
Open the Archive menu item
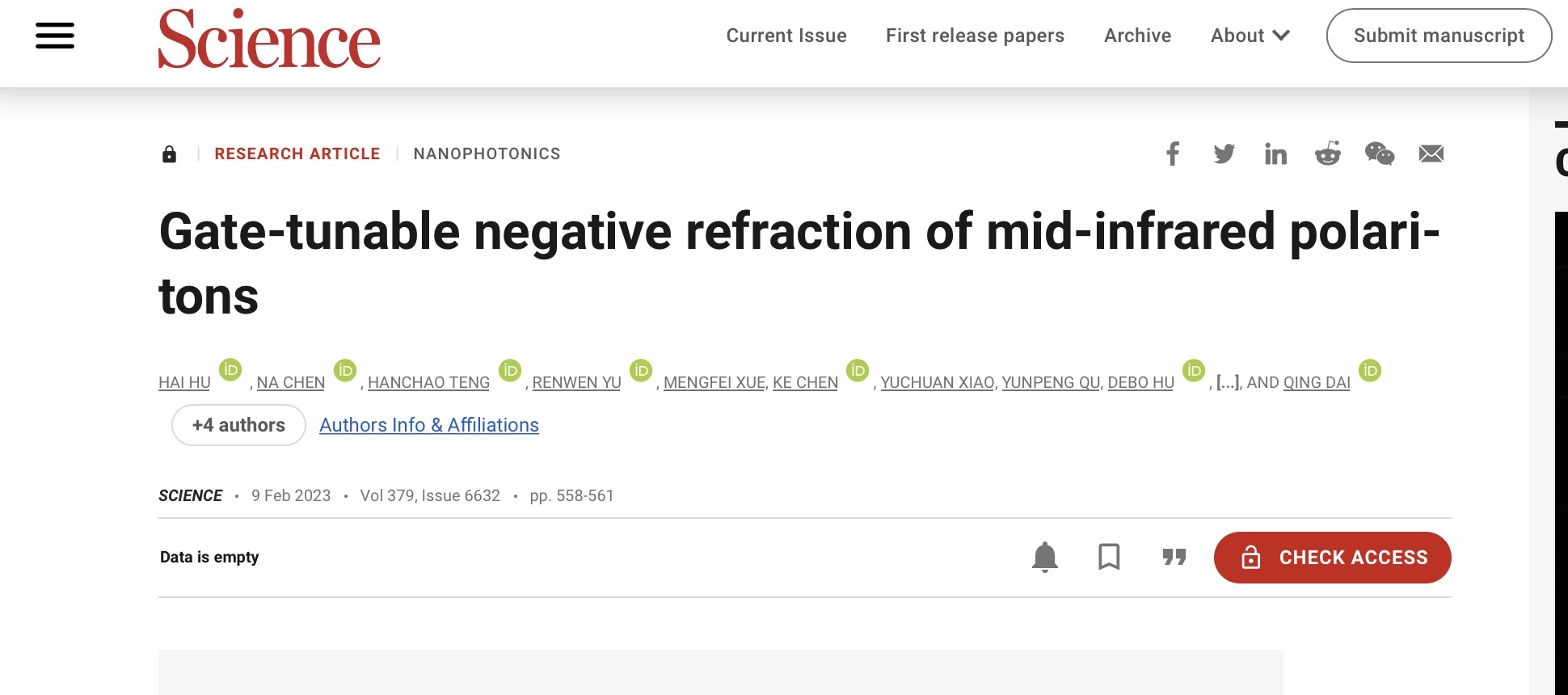click(1137, 36)
